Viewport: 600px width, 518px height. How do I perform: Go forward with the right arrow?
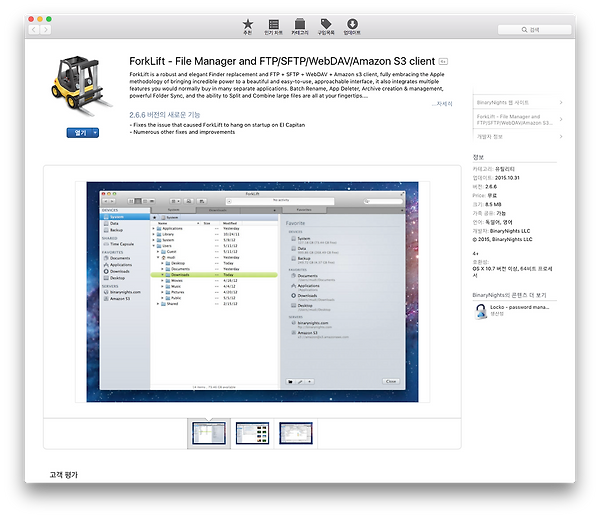click(46, 29)
